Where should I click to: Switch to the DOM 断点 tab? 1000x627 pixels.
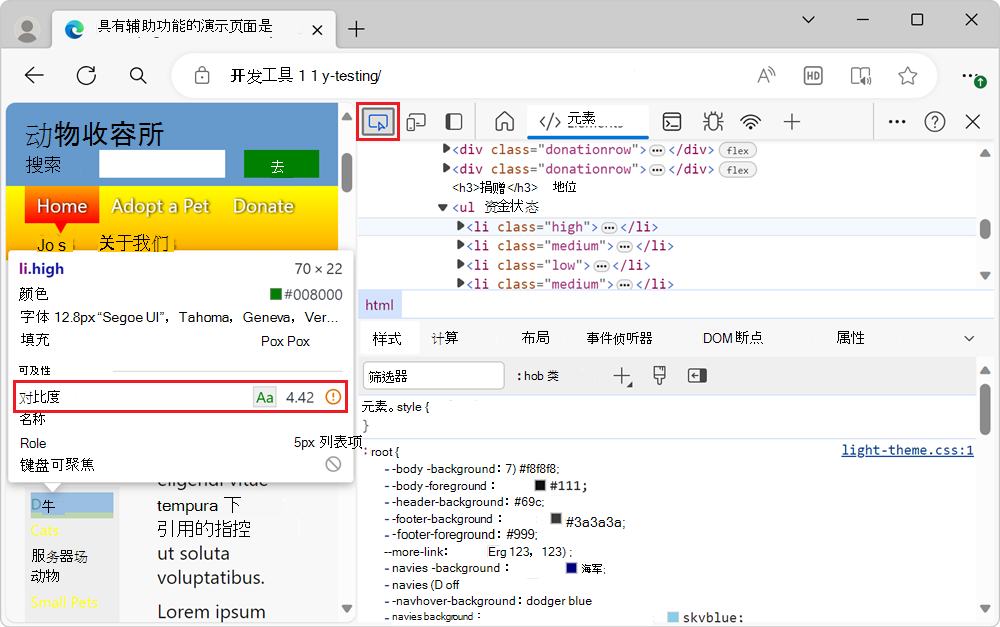click(733, 338)
